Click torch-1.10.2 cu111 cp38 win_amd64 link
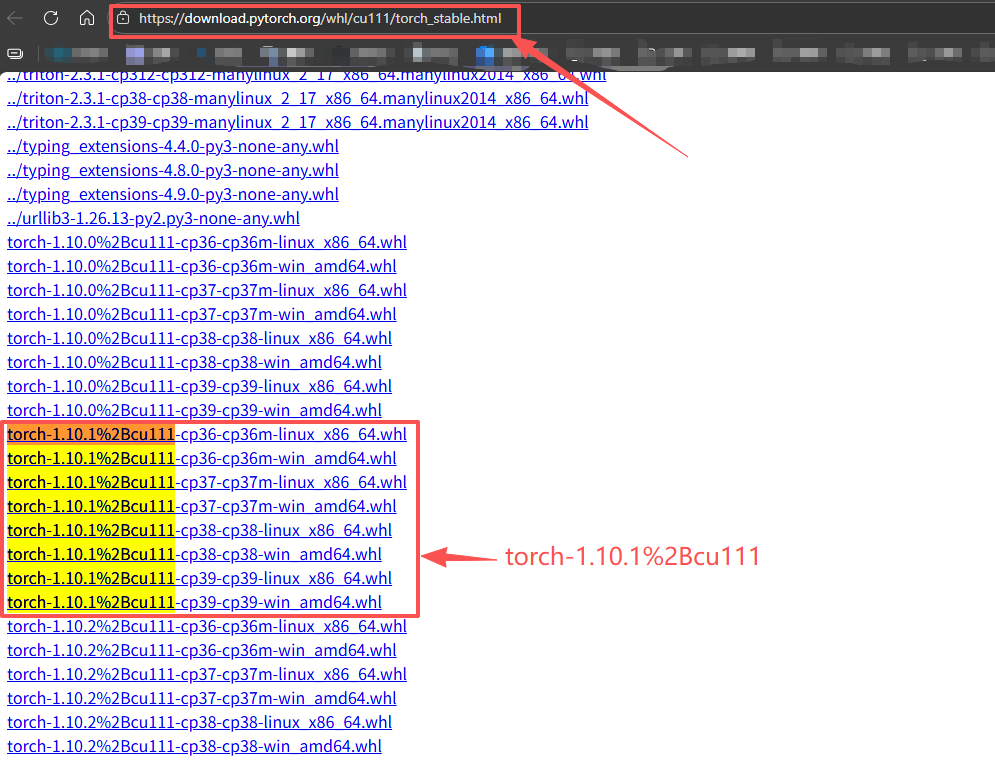The height and width of the screenshot is (761, 995). [x=194, y=746]
